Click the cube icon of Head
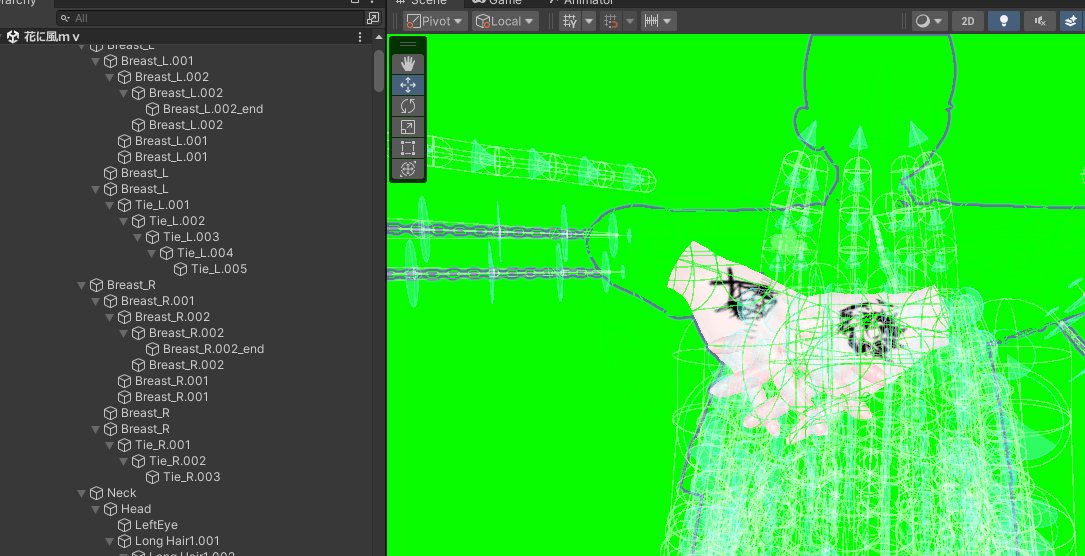Viewport: 1085px width, 556px height. [110, 509]
